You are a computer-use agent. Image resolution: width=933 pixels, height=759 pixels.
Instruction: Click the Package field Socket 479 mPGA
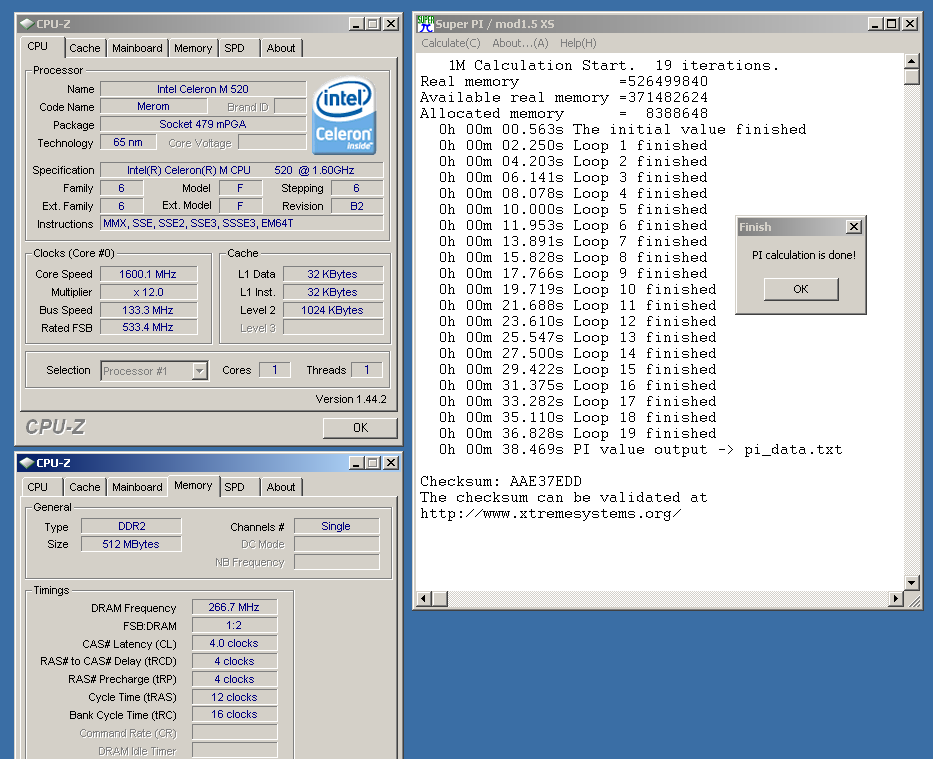click(x=203, y=124)
